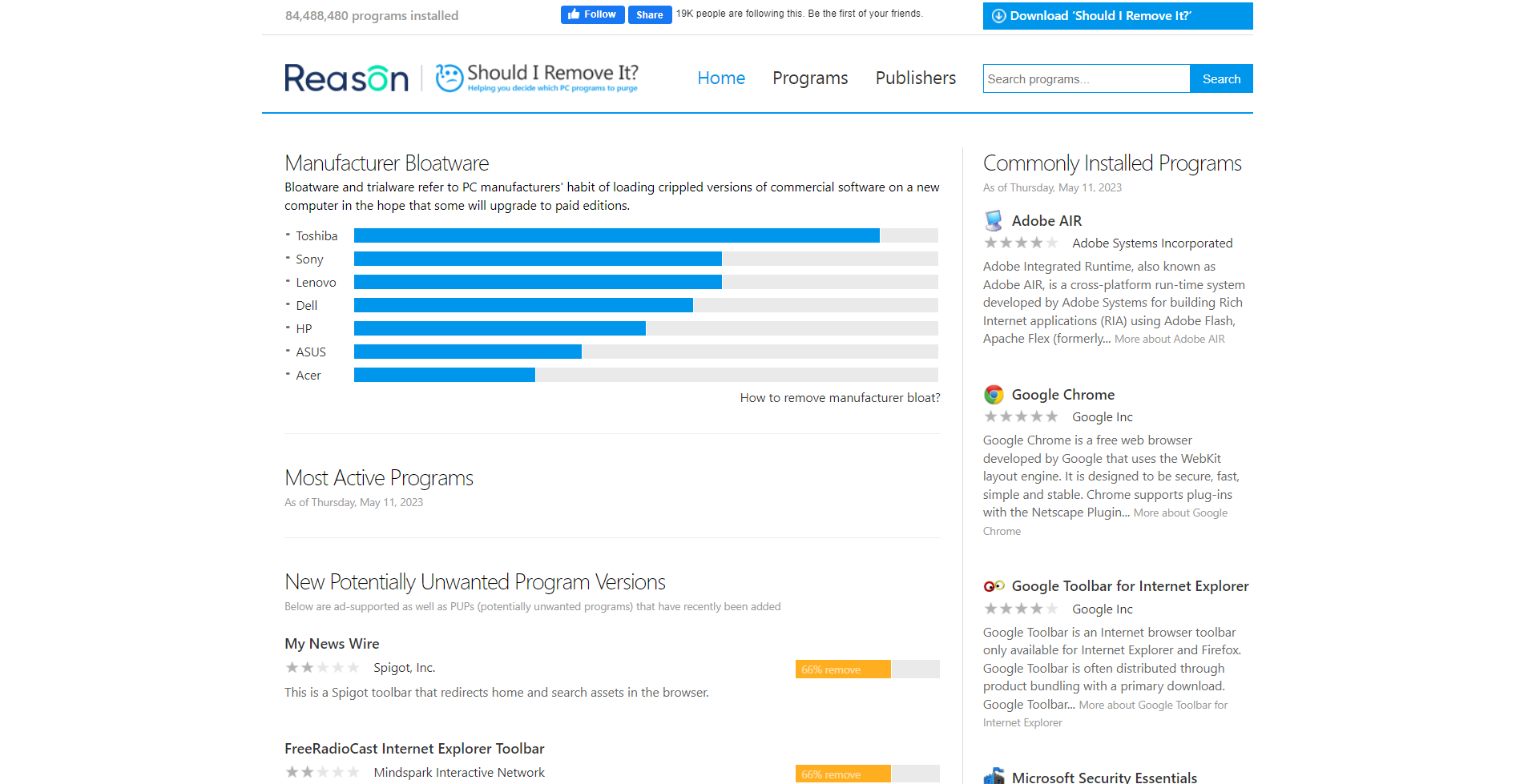Screen dimensions: 1516x784
Task: Click the Reason logo
Action: (346, 78)
